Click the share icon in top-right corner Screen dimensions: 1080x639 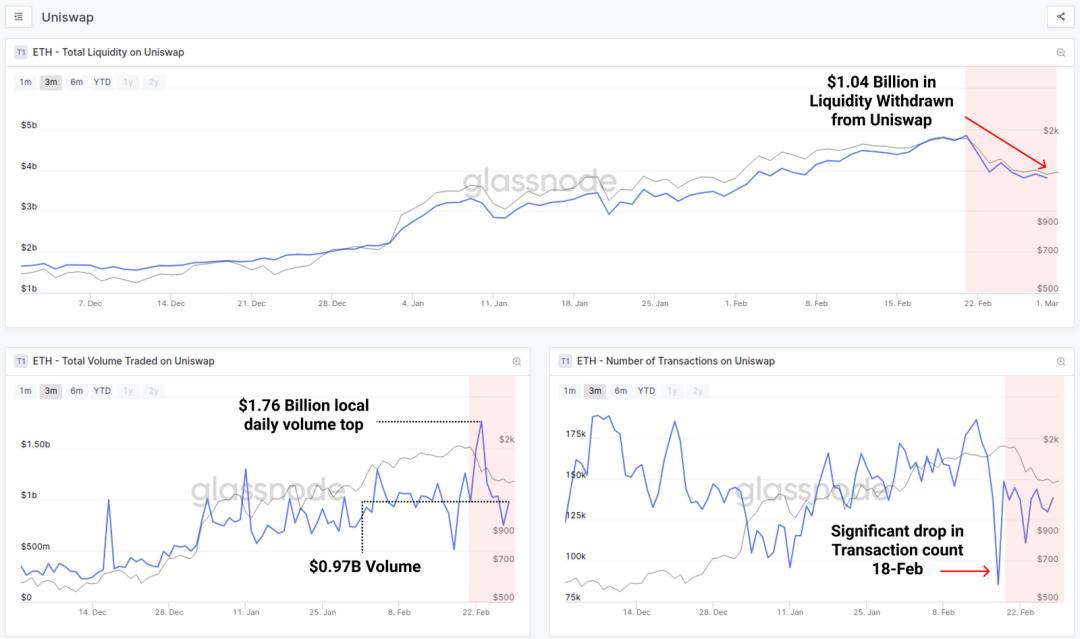1061,17
